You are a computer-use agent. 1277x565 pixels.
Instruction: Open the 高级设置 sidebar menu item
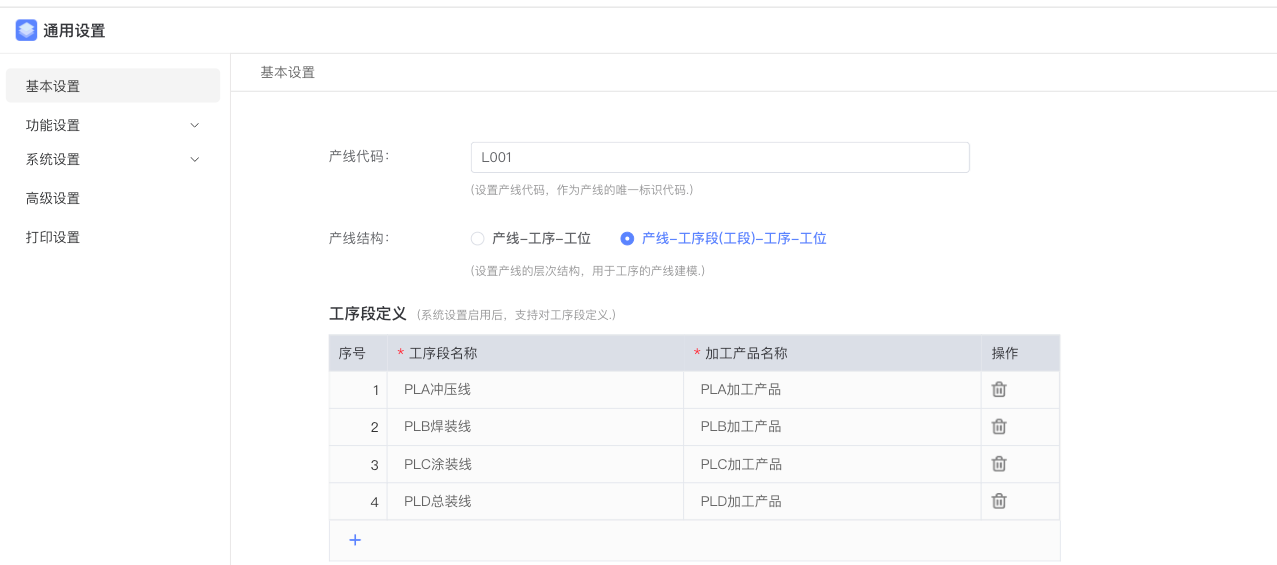coord(53,198)
